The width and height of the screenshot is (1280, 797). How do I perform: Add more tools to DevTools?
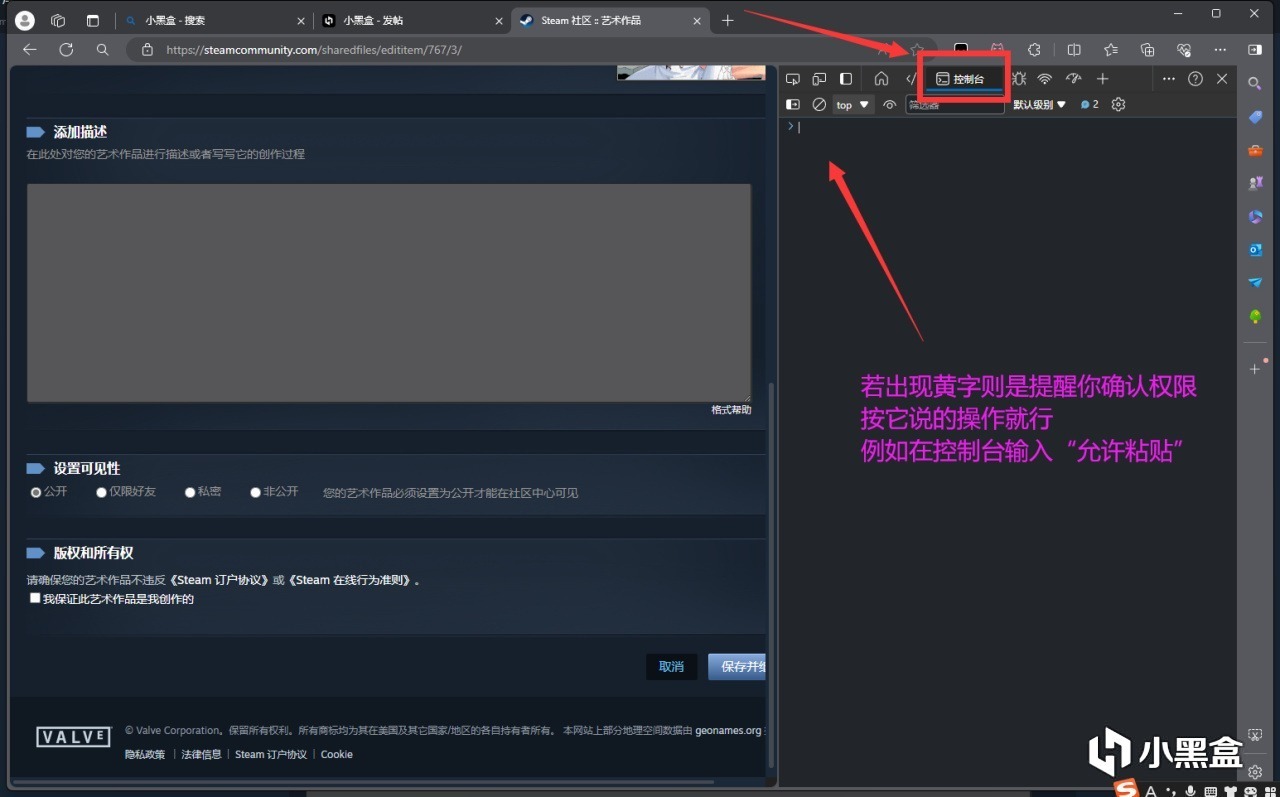click(1102, 79)
